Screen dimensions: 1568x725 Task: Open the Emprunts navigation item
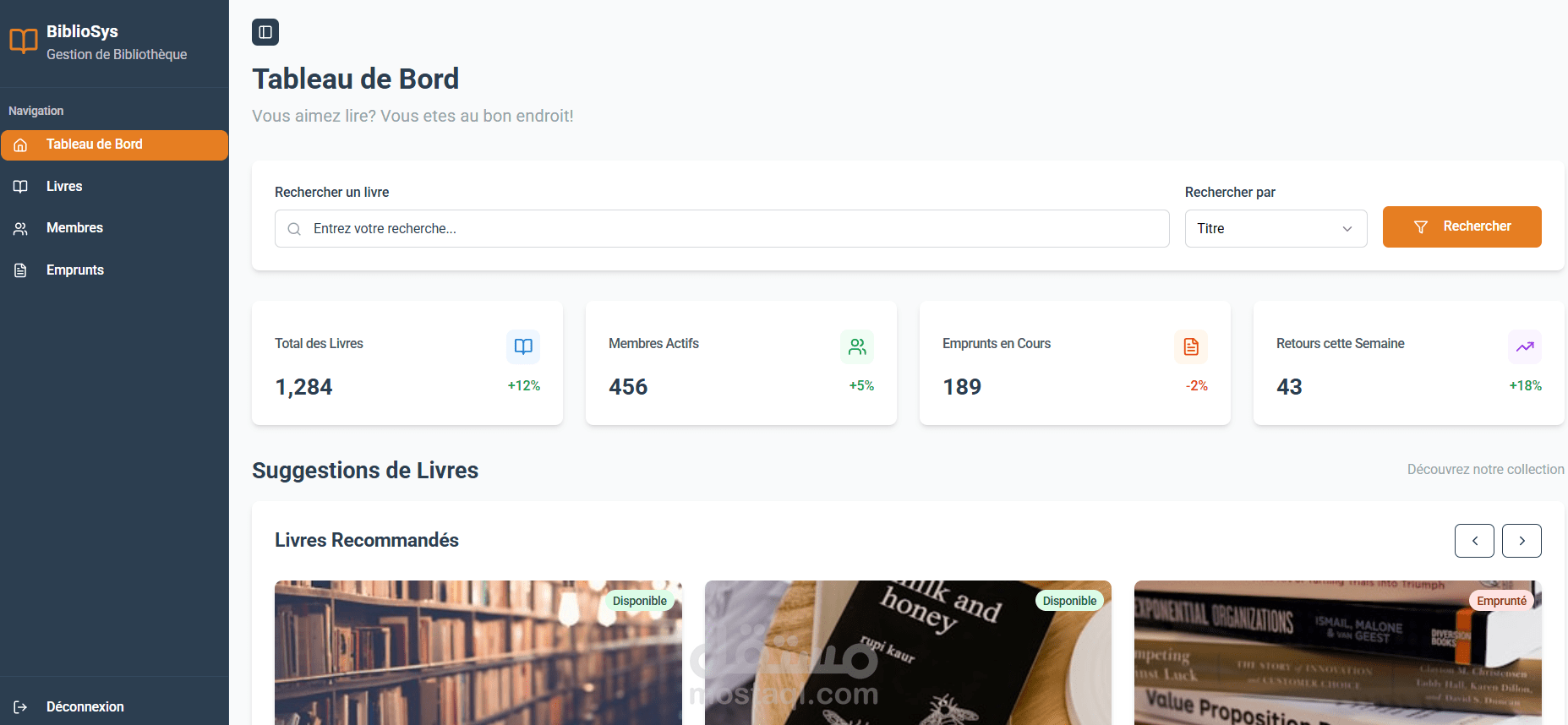pos(114,270)
